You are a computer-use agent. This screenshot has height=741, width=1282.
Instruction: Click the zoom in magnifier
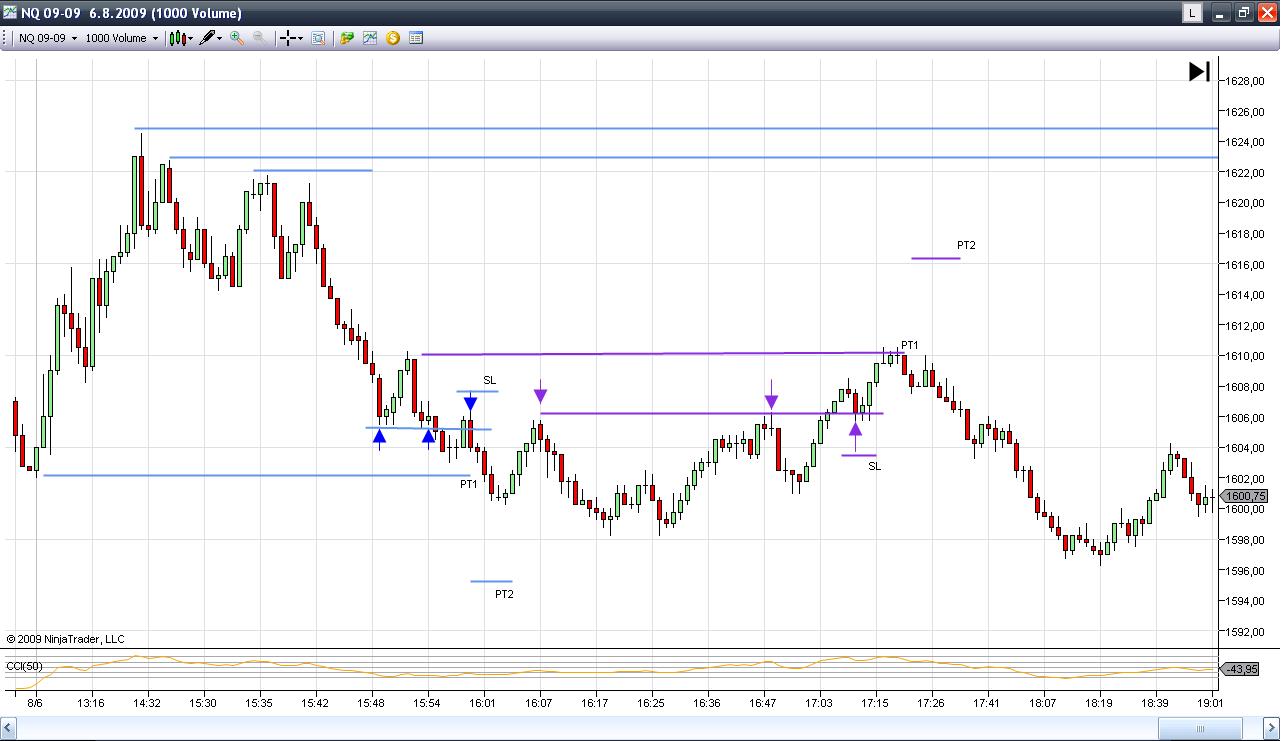[x=237, y=38]
